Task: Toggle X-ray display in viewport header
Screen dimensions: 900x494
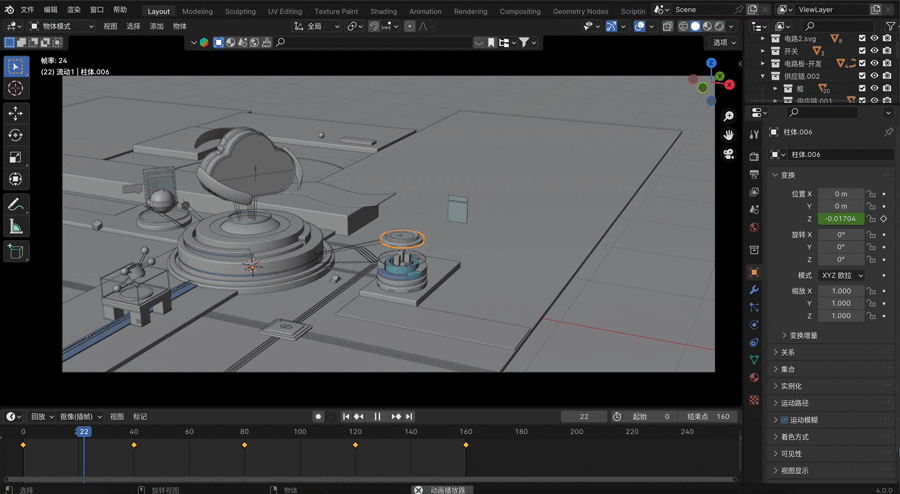Action: [667, 26]
